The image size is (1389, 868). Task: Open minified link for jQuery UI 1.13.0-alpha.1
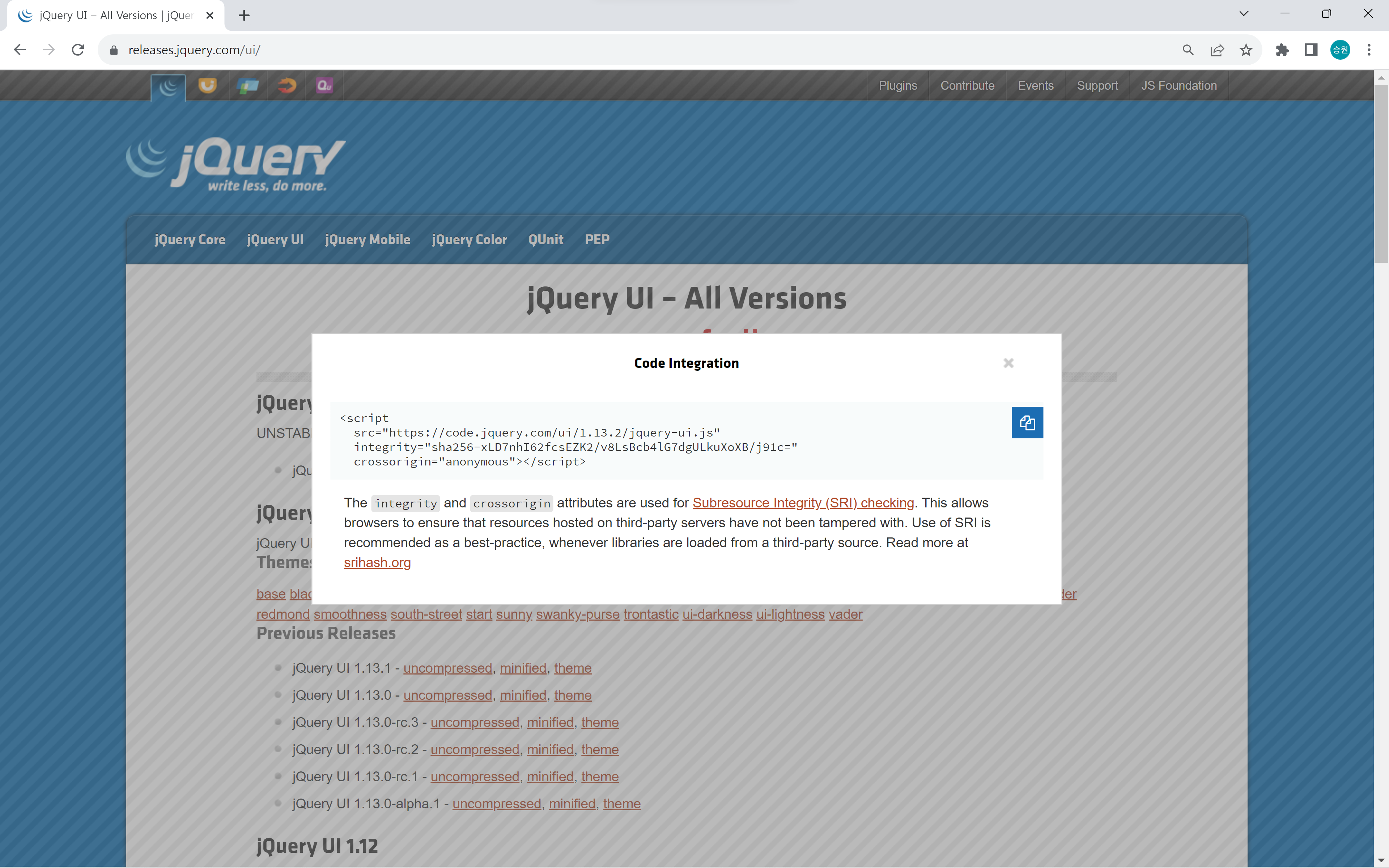[572, 804]
